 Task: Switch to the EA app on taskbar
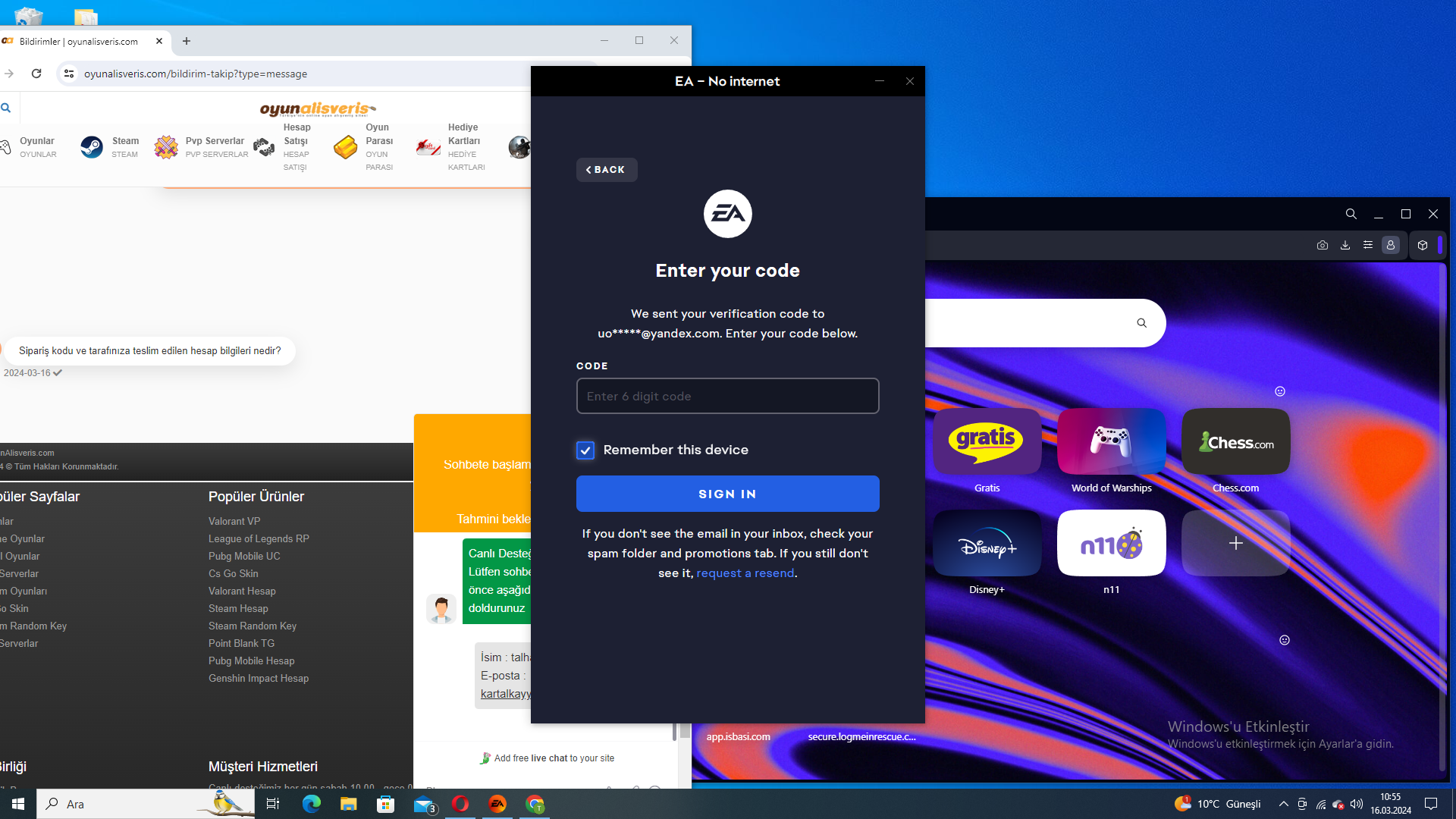(x=497, y=804)
